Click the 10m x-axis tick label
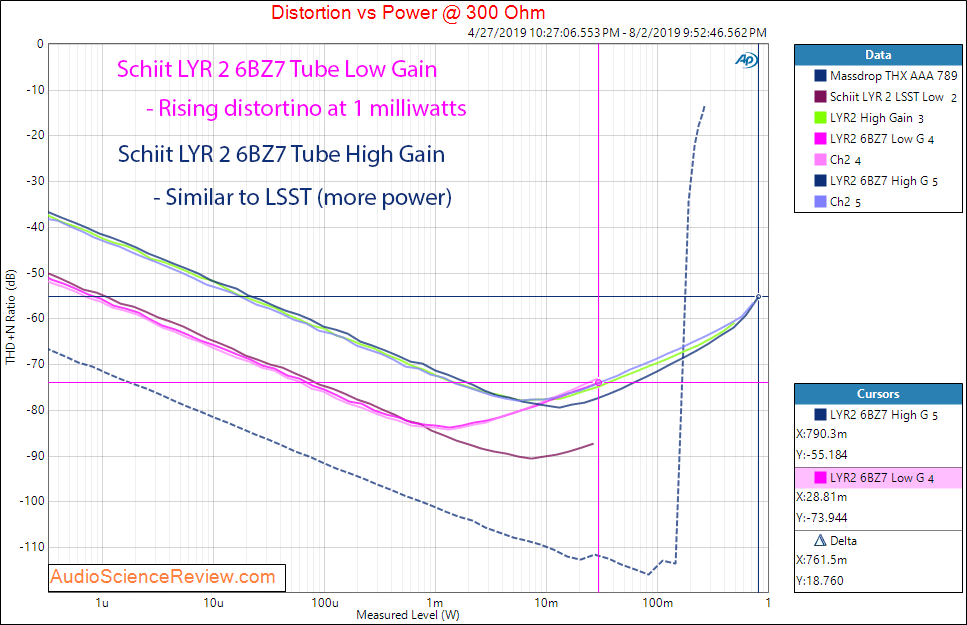 click(x=546, y=603)
